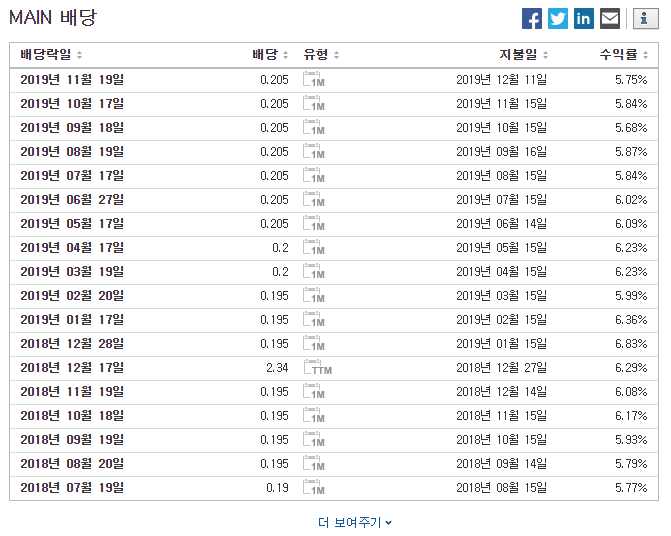Viewport: 671px width, 536px height.
Task: Click yield value 5.77%
Action: tap(631, 487)
